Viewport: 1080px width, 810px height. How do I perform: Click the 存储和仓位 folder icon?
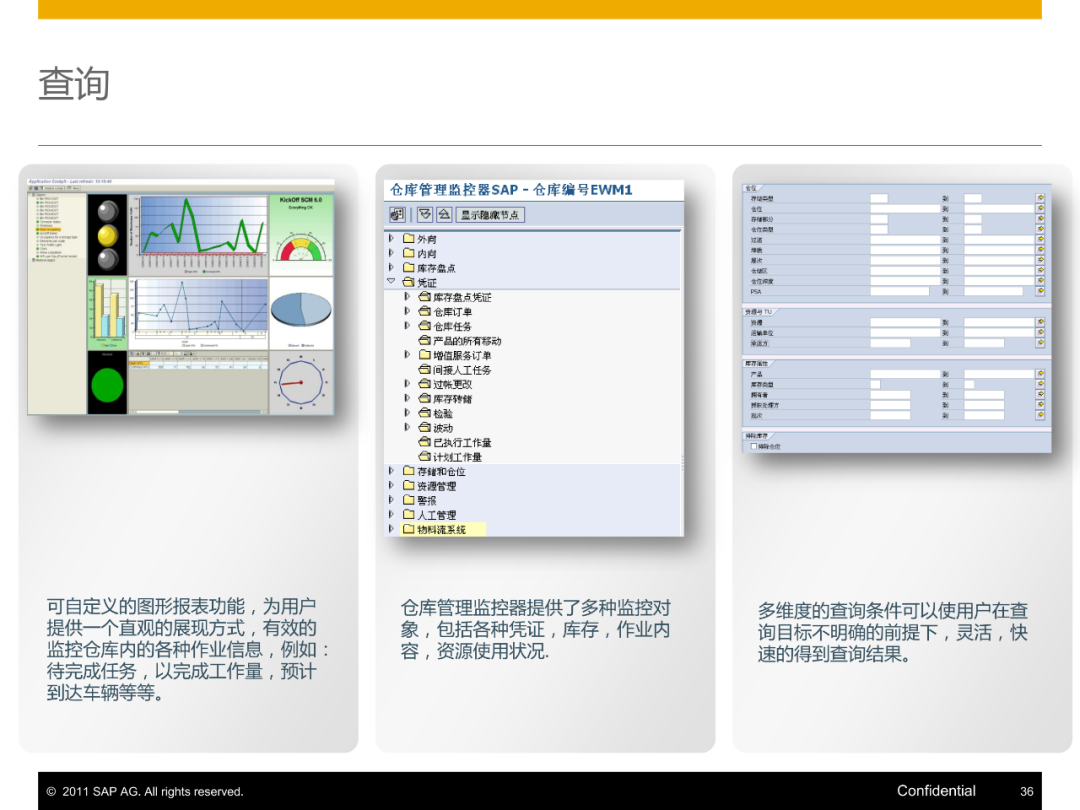[x=408, y=470]
